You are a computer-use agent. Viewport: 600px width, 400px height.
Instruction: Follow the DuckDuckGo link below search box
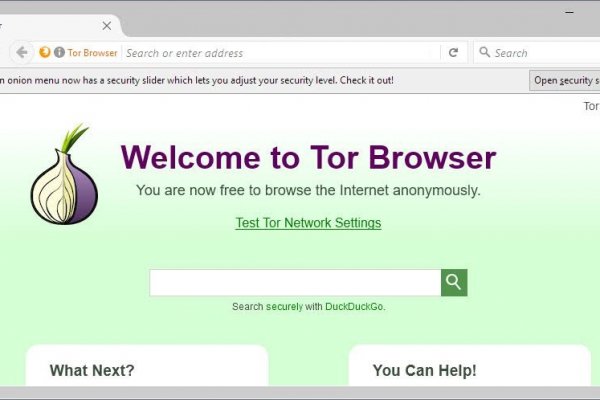tap(354, 307)
